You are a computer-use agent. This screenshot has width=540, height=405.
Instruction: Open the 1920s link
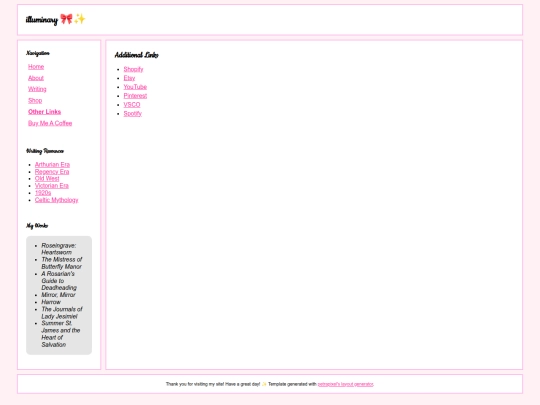point(43,193)
